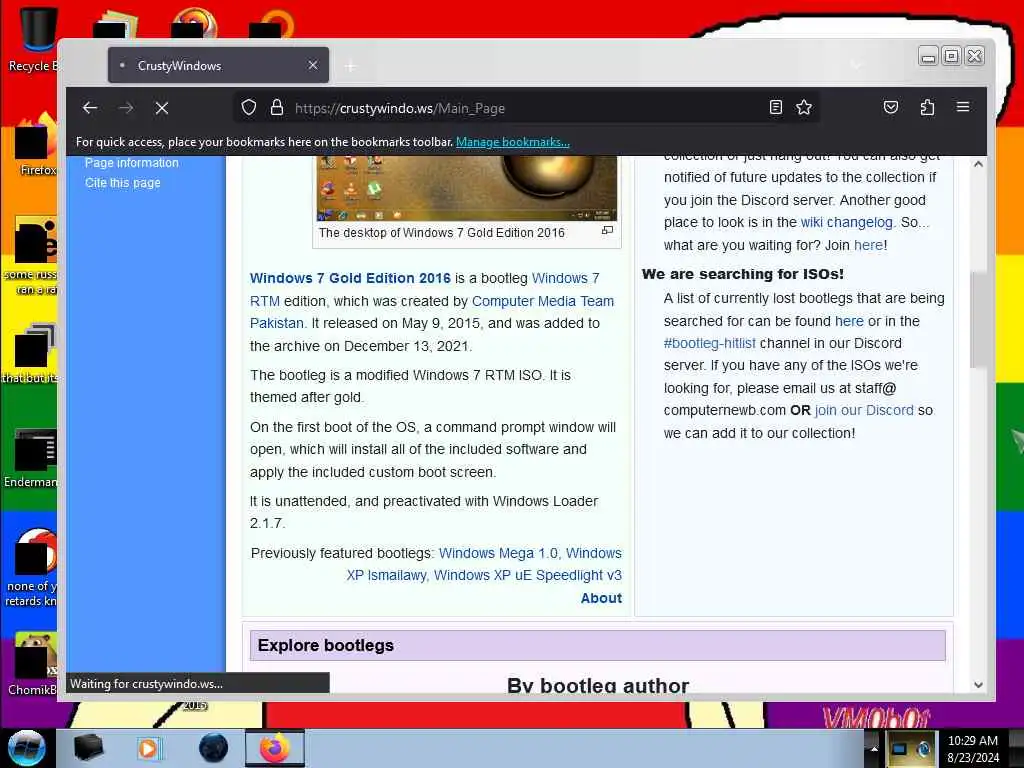Close the CrustyWindows tab
Viewport: 1024px width, 768px height.
(x=313, y=65)
